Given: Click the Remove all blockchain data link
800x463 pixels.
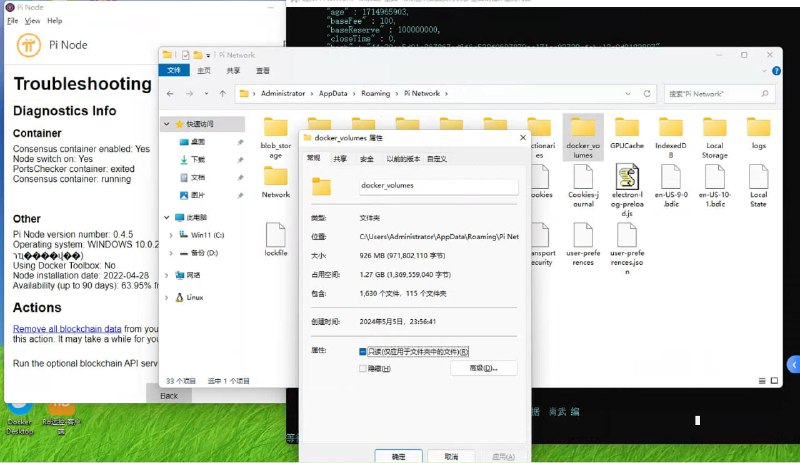Looking at the screenshot, I should (67, 328).
